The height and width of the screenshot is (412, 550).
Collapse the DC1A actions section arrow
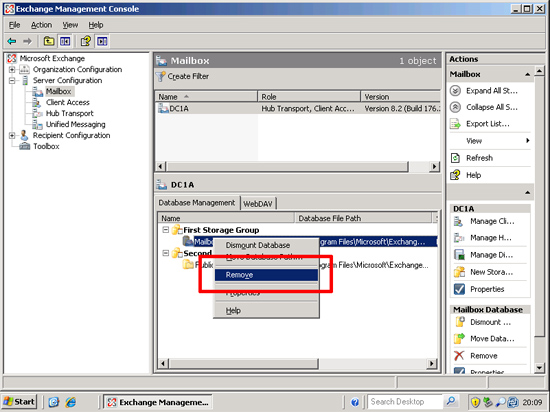[527, 193]
